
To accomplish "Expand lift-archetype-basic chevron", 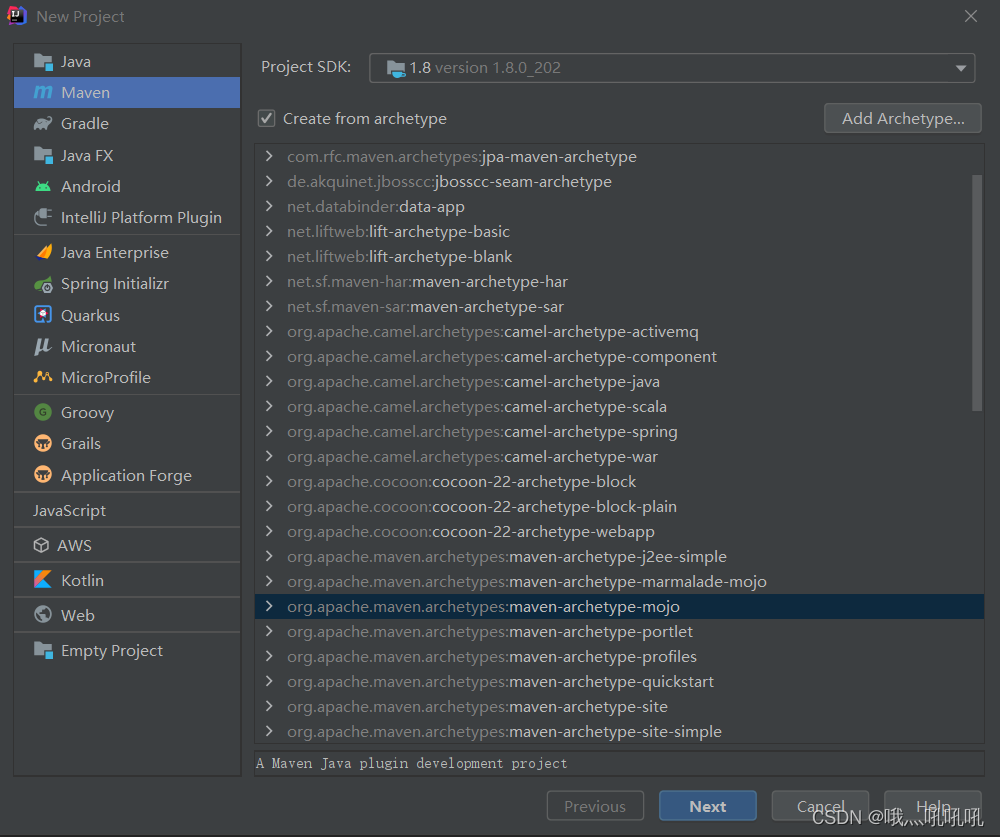I will [269, 231].
